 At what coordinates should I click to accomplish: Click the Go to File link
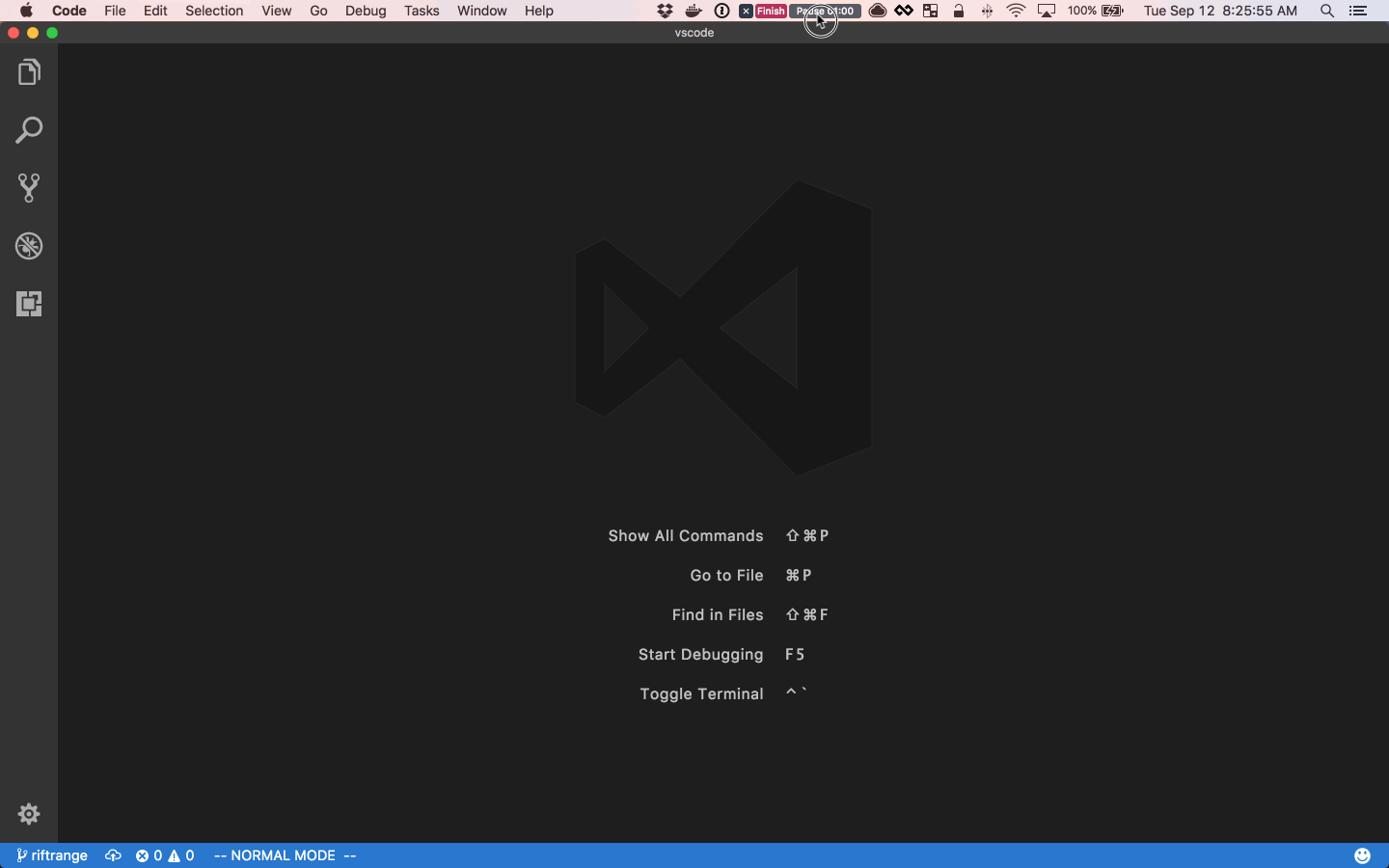[x=726, y=575]
